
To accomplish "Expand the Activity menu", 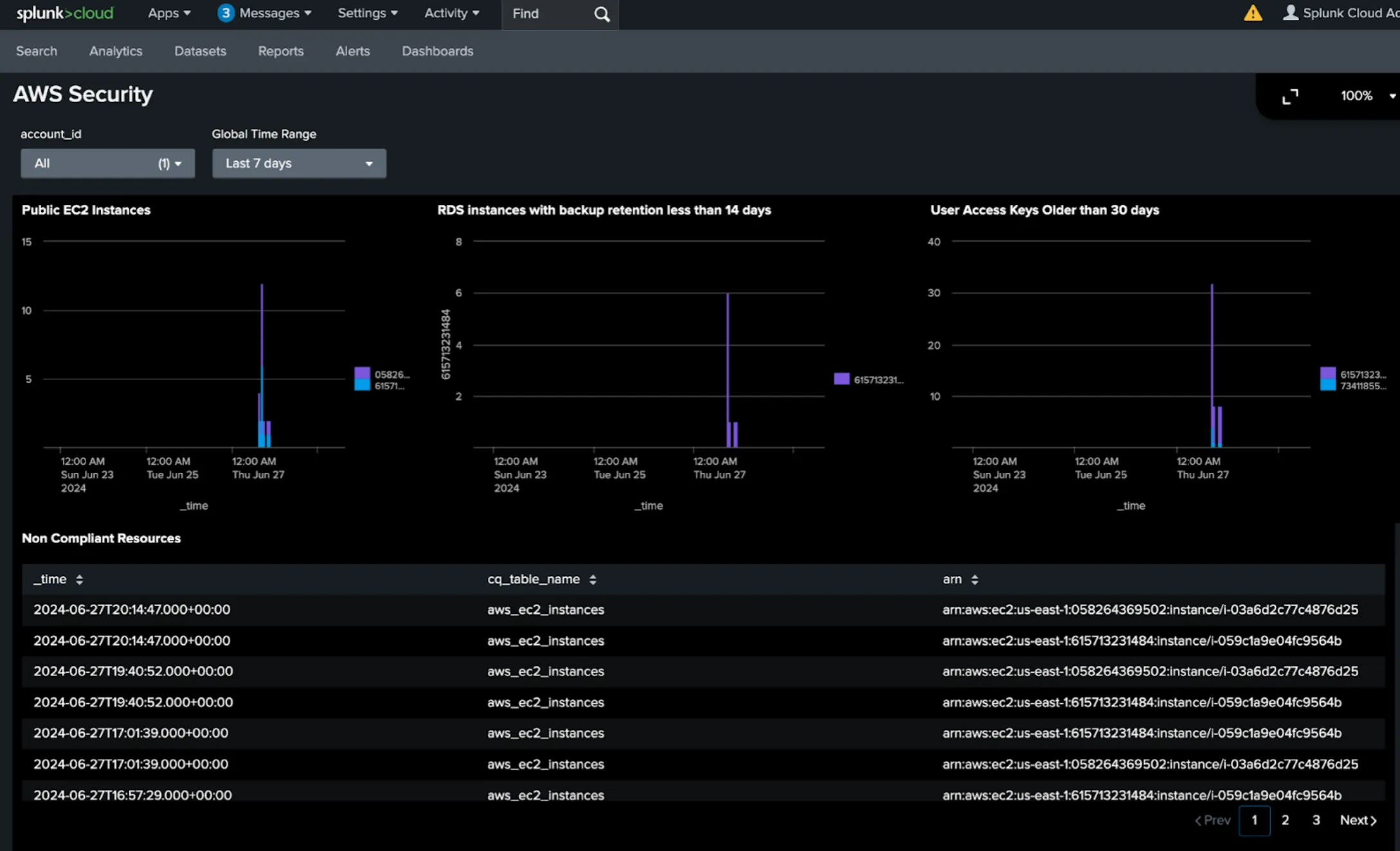I will click(451, 13).
